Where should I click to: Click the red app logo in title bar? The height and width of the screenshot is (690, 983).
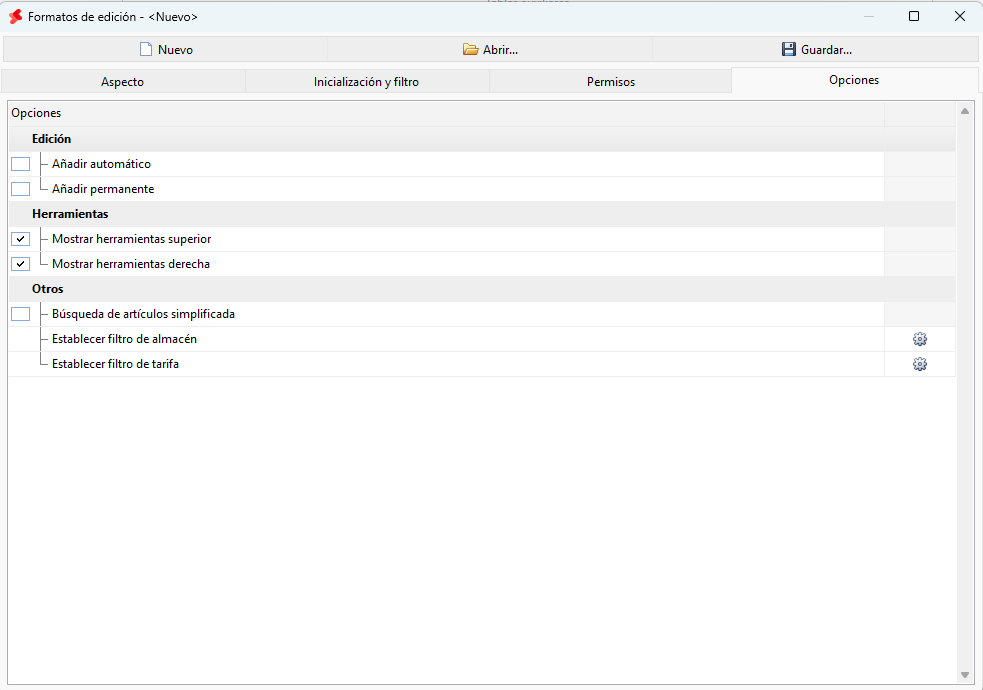[16, 17]
